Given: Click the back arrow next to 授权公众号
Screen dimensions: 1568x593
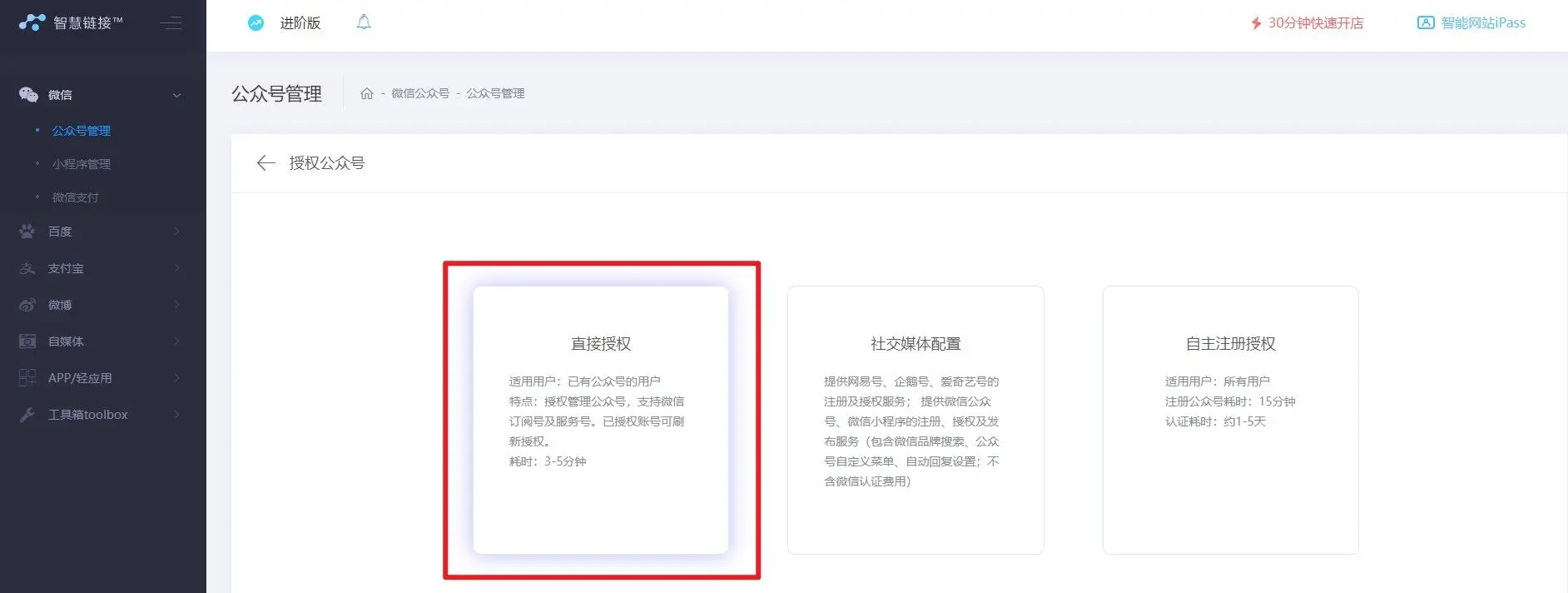Looking at the screenshot, I should pyautogui.click(x=265, y=163).
